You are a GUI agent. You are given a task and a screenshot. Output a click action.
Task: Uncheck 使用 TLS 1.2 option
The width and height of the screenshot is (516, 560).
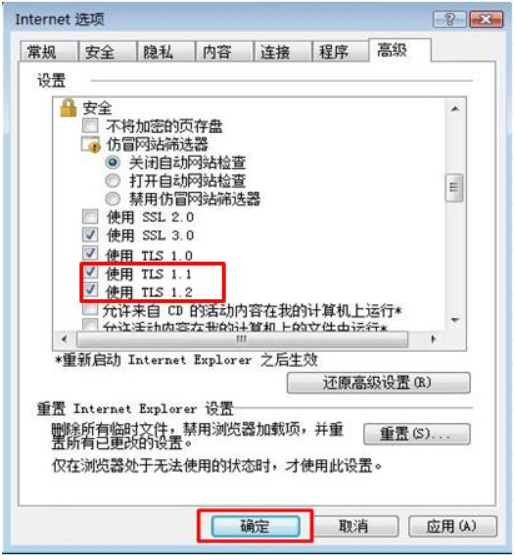90,290
